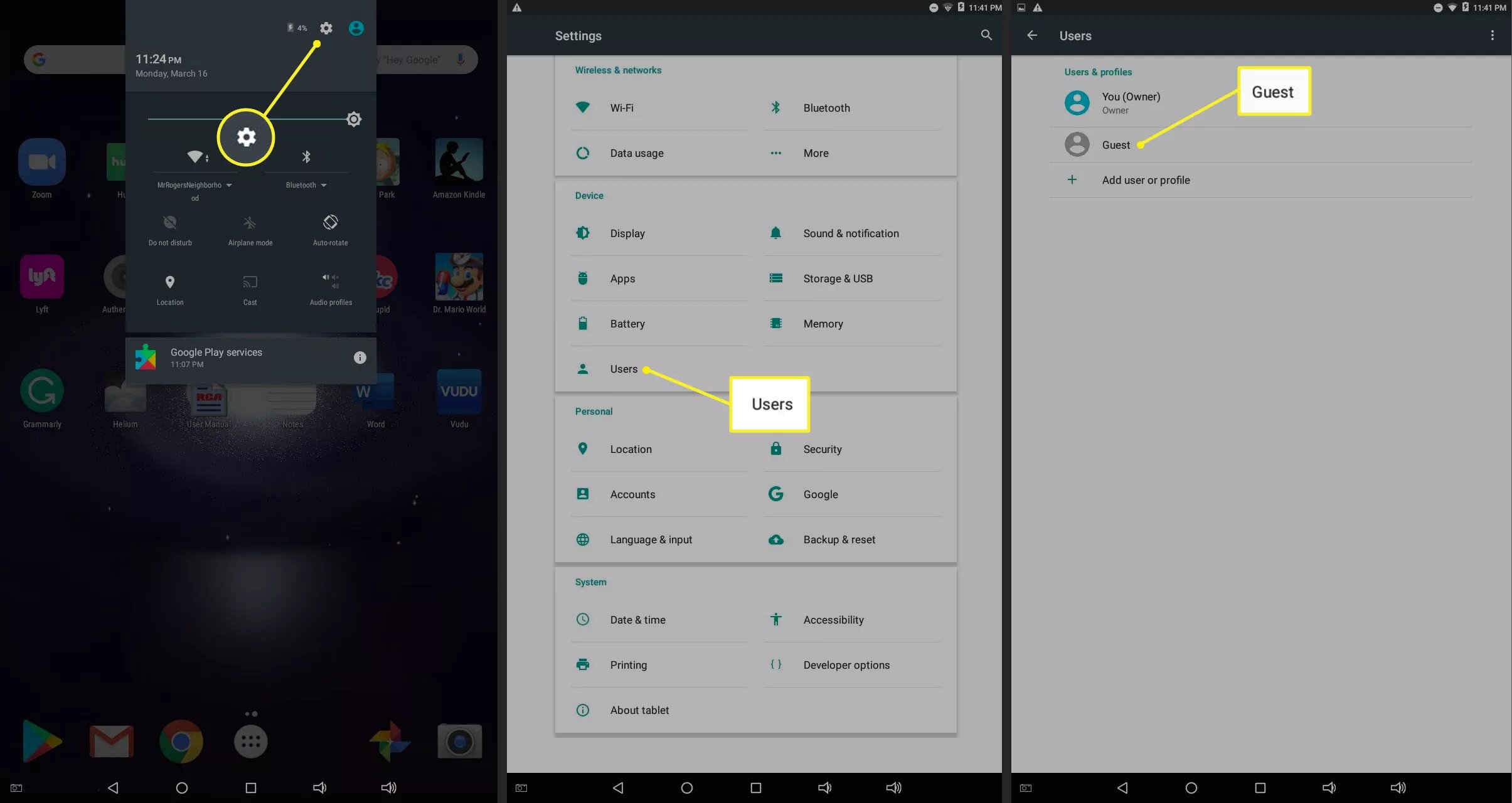Expand the Bluetooth dropdown arrow in quick settings
This screenshot has width=1512, height=803.
[x=324, y=185]
